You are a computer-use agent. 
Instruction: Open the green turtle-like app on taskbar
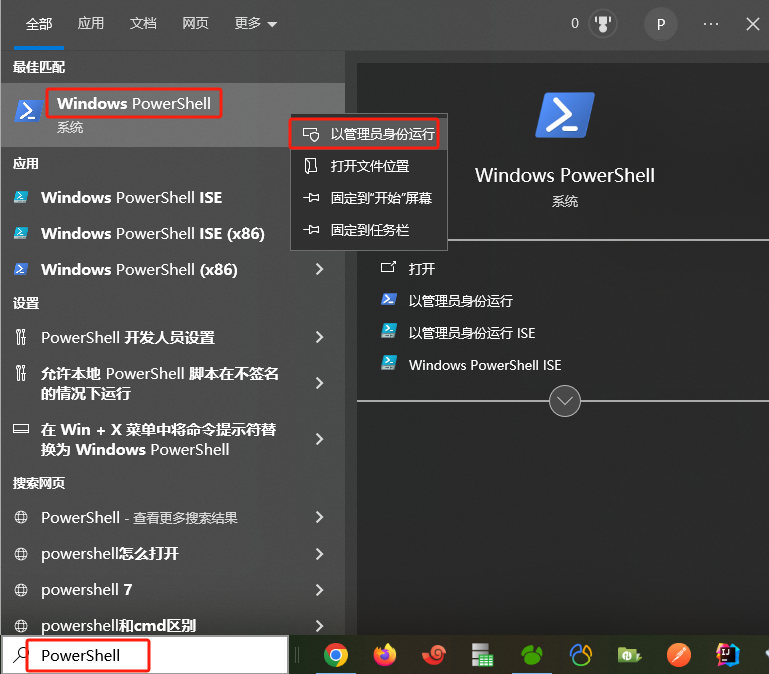pos(532,655)
